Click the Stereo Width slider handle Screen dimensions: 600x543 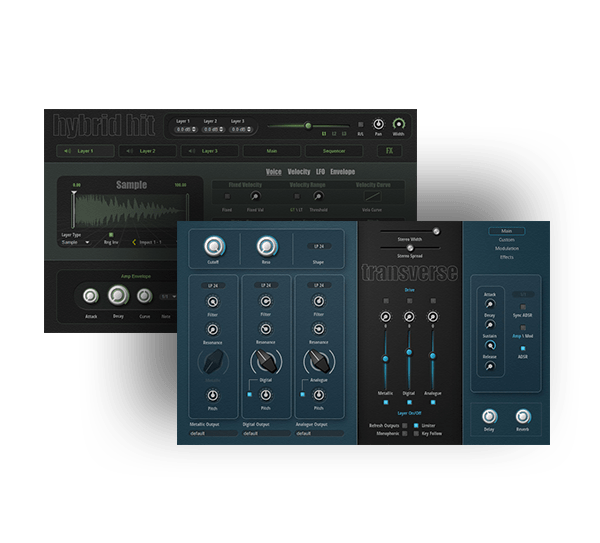(436, 231)
